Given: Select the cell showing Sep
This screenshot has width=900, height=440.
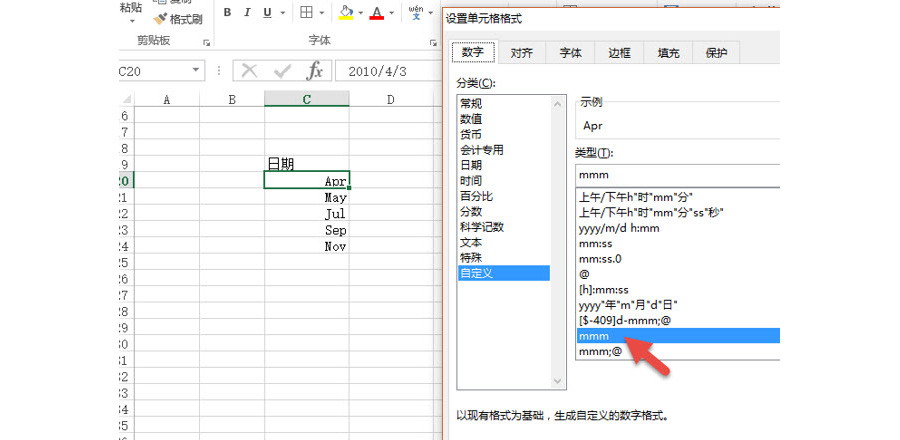Looking at the screenshot, I should coord(307,230).
